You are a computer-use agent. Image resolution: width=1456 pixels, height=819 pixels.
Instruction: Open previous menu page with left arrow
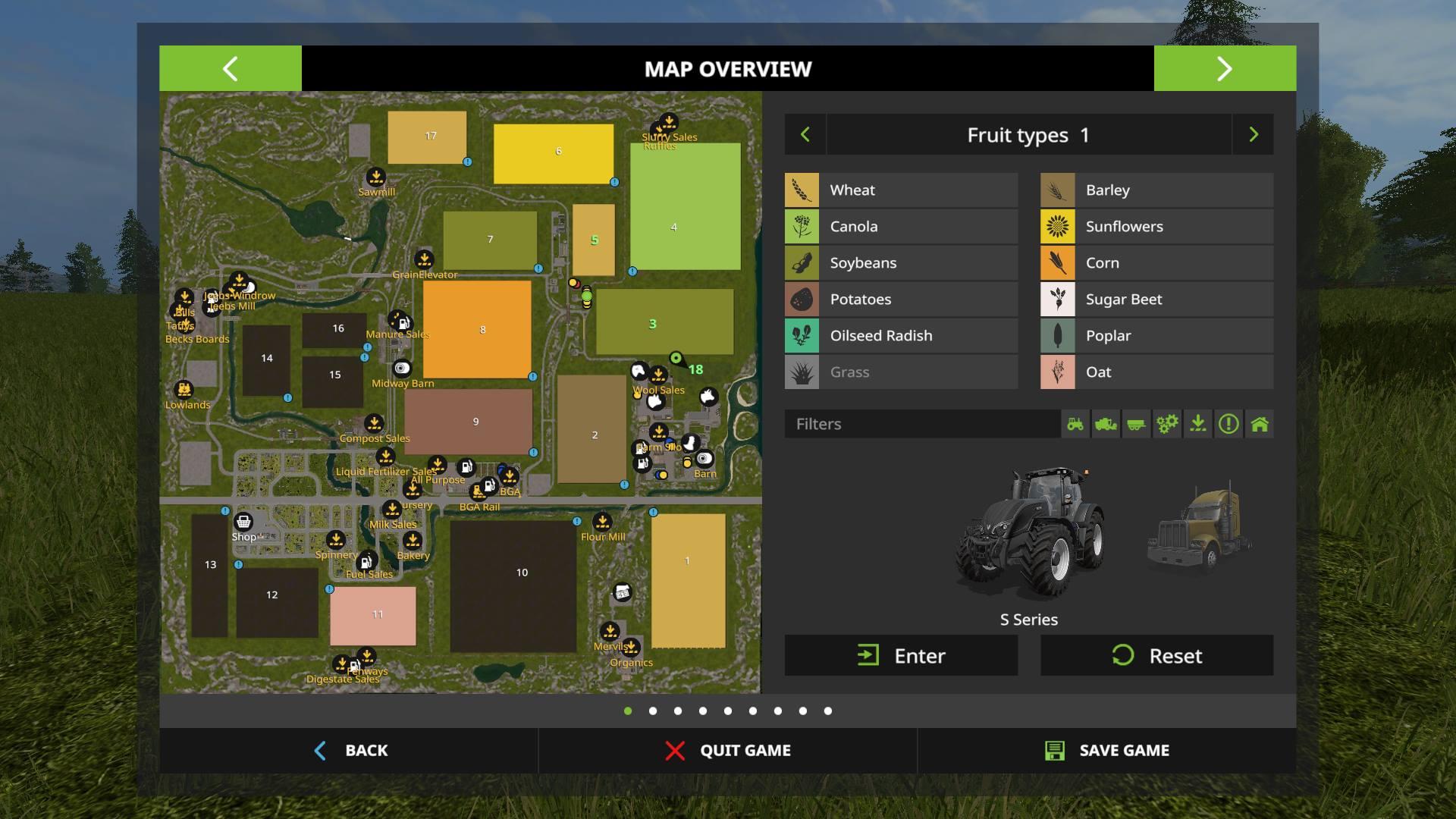pyautogui.click(x=231, y=69)
